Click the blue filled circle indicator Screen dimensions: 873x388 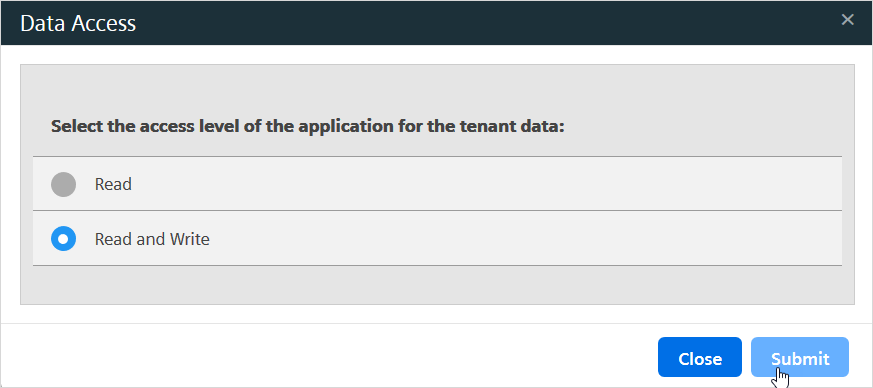click(x=63, y=239)
